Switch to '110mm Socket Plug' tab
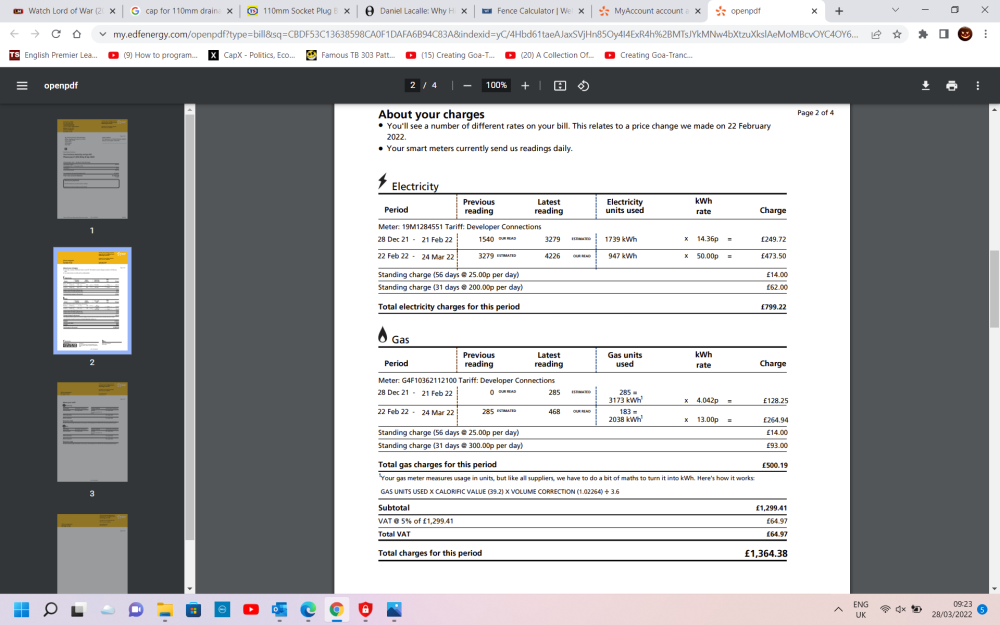1000x625 pixels. [298, 11]
